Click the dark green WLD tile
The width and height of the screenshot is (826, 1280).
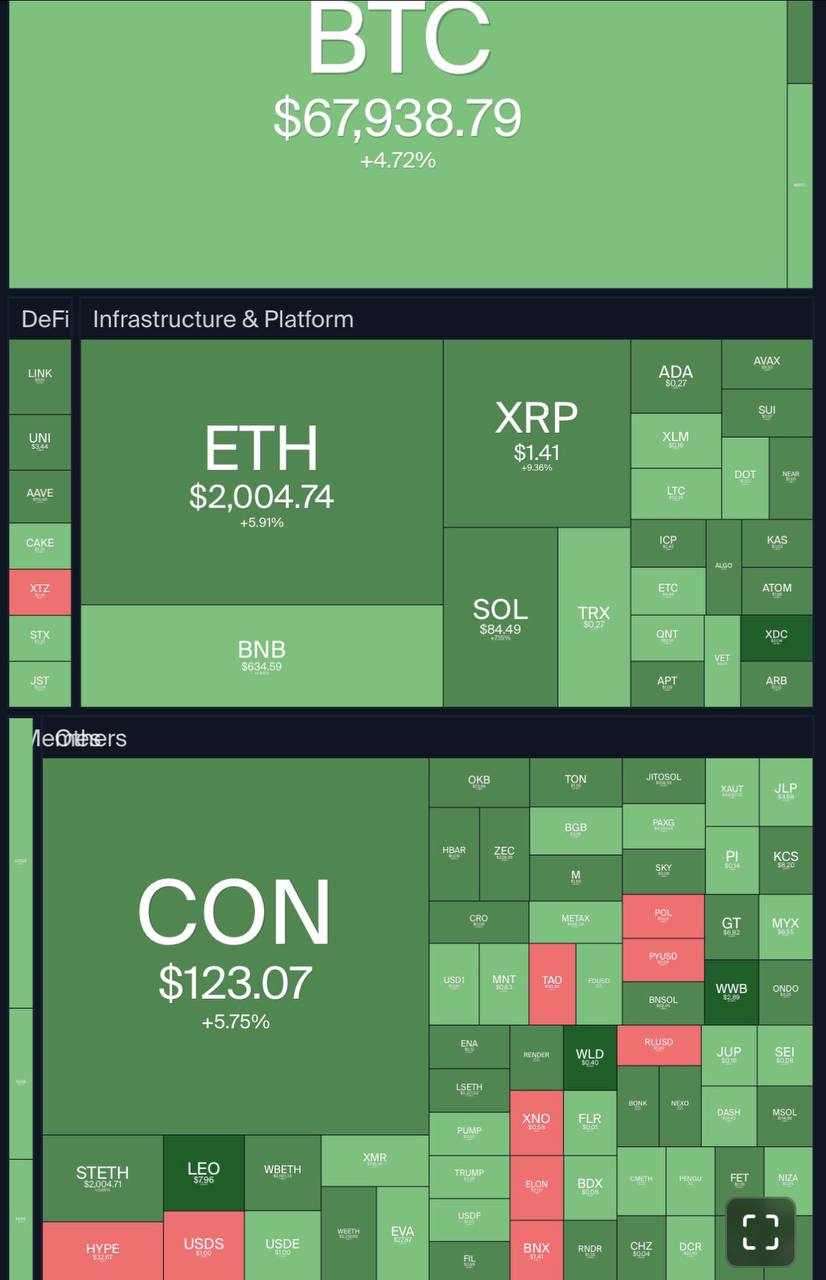click(590, 1057)
